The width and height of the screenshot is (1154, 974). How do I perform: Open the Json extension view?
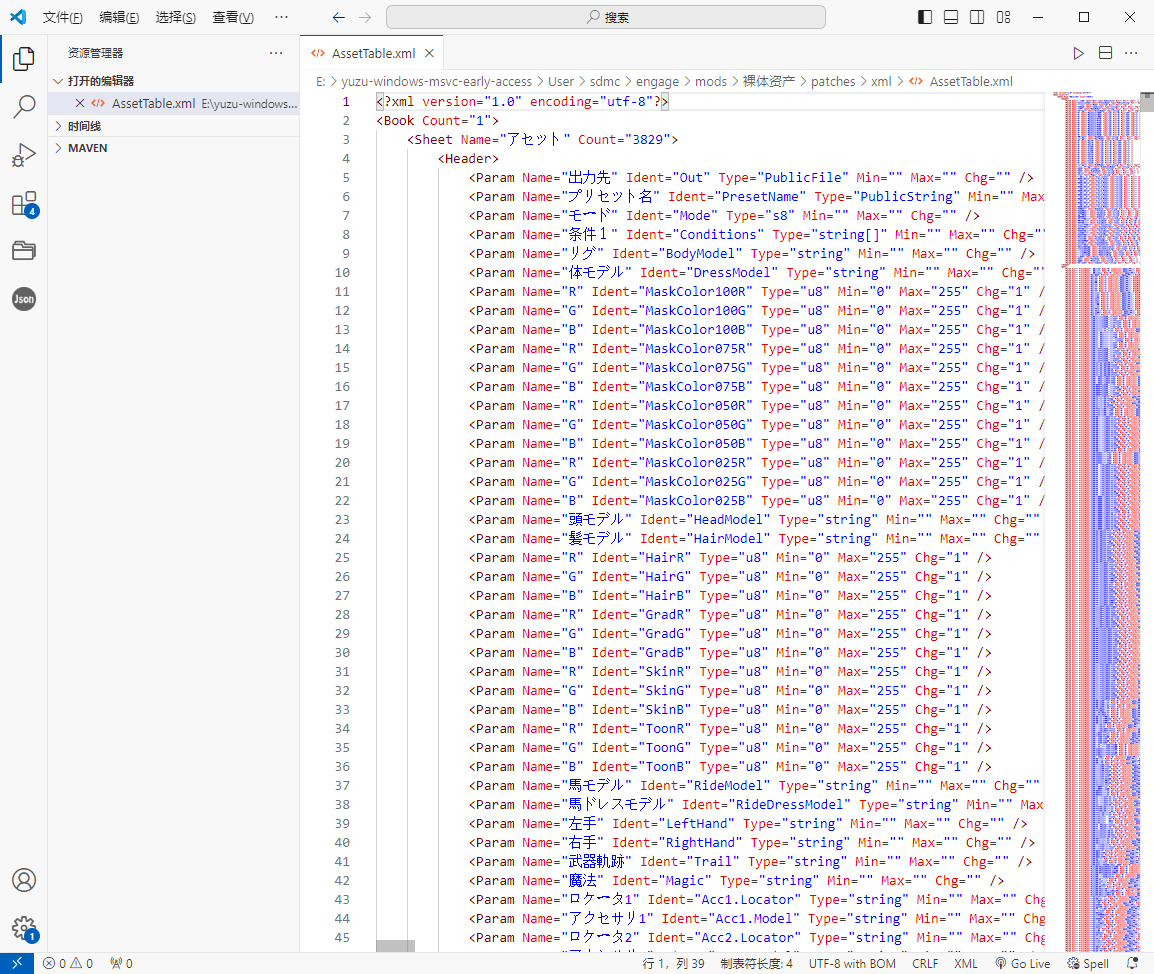coord(24,299)
